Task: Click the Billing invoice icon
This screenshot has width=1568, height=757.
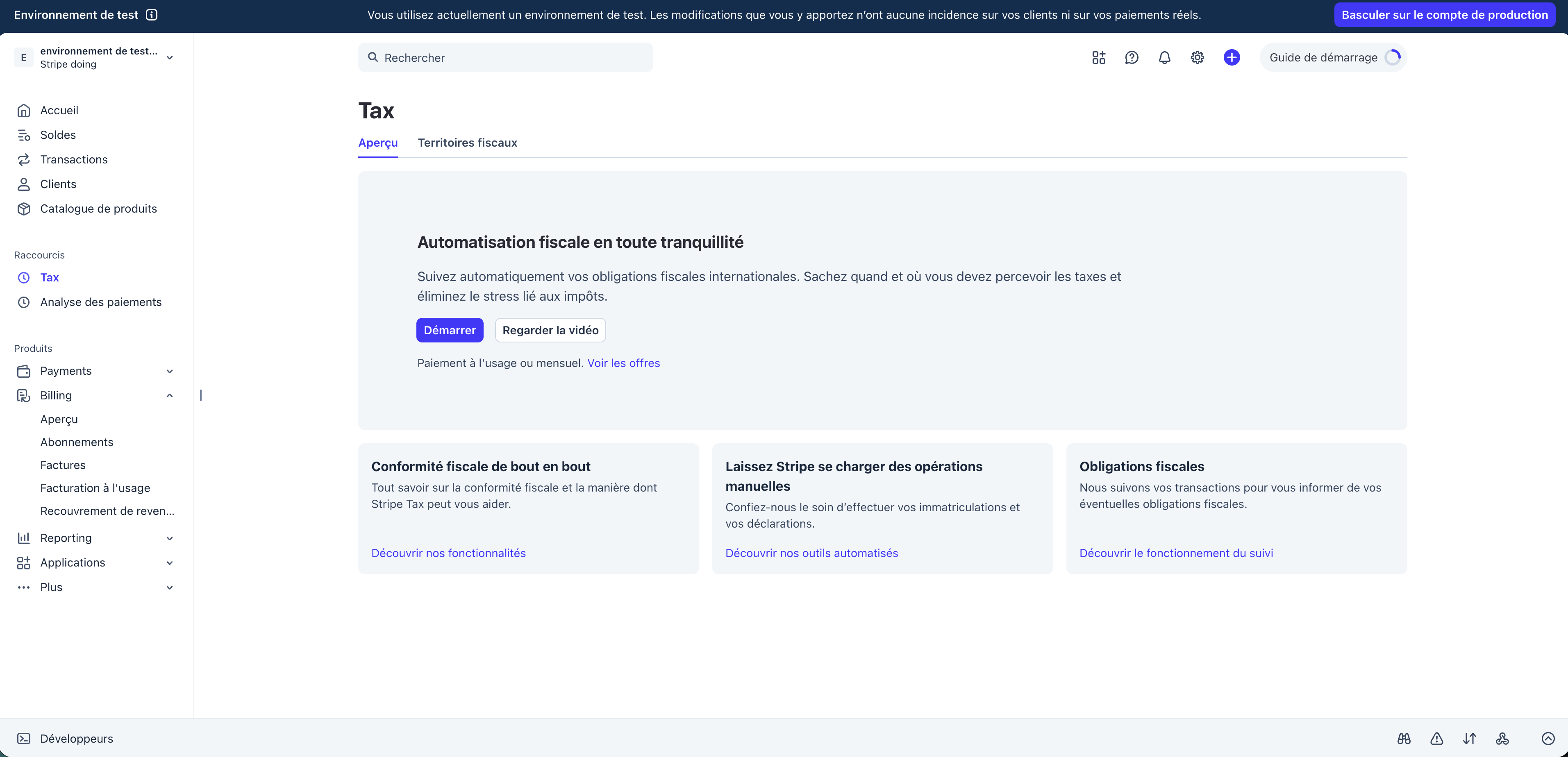Action: (24, 396)
